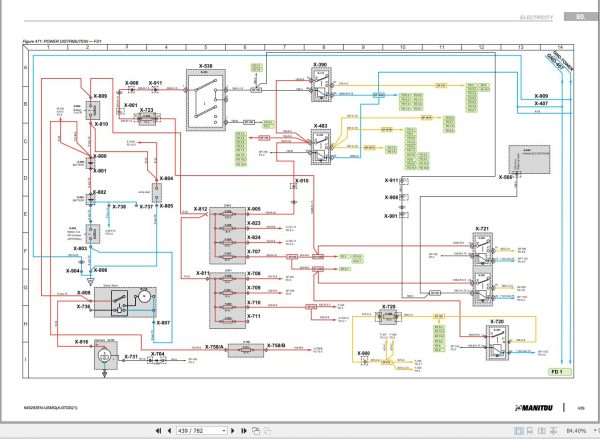Image resolution: width=600 pixels, height=439 pixels.
Task: Click the page number field 439 / 782
Action: (199, 431)
